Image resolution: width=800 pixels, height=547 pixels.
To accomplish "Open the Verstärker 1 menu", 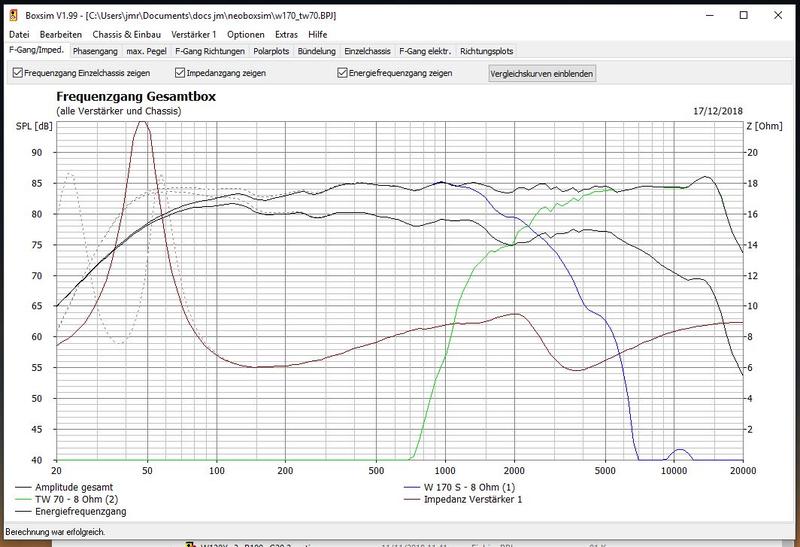I will [x=193, y=34].
